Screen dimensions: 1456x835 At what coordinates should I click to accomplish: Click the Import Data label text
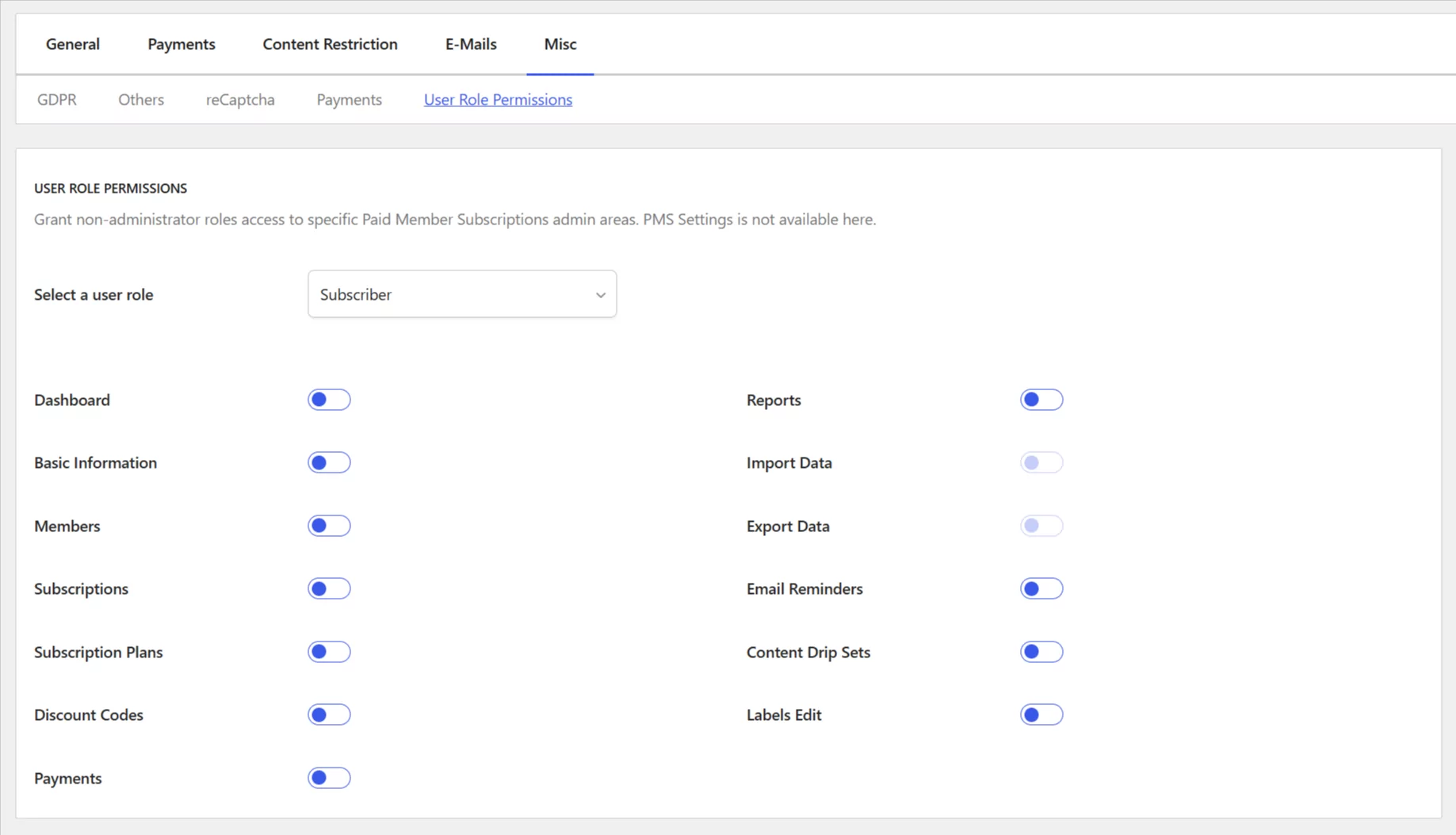789,462
